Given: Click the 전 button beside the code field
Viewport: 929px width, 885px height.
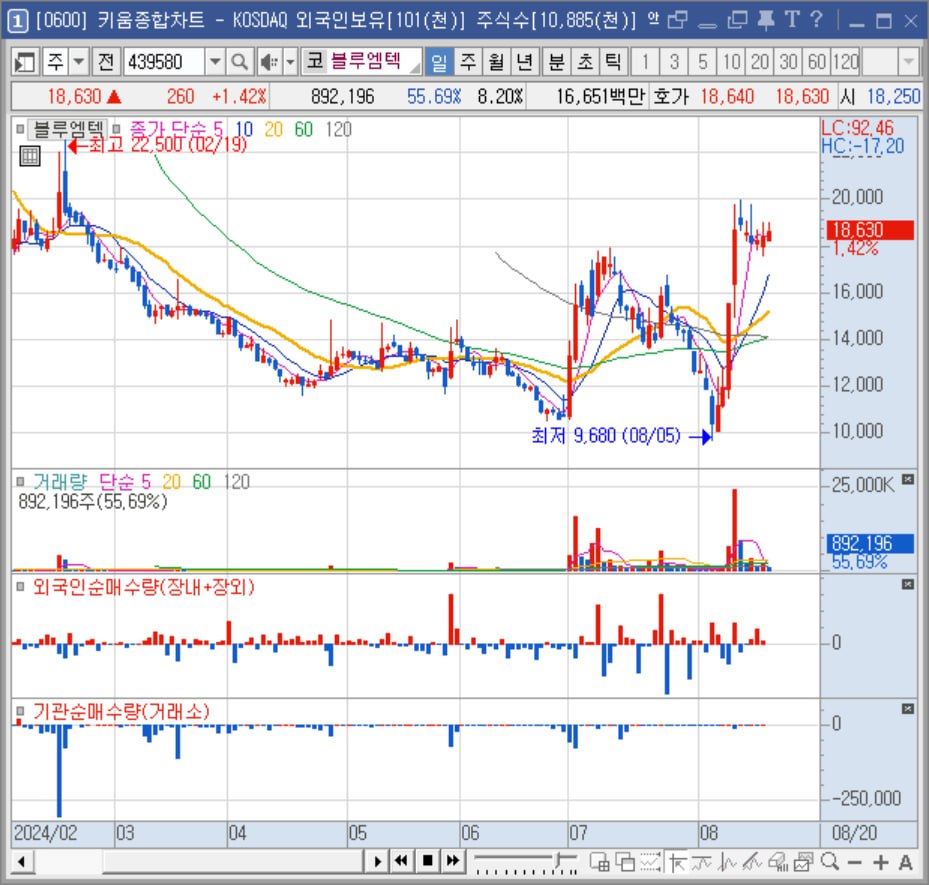Looking at the screenshot, I should [106, 62].
